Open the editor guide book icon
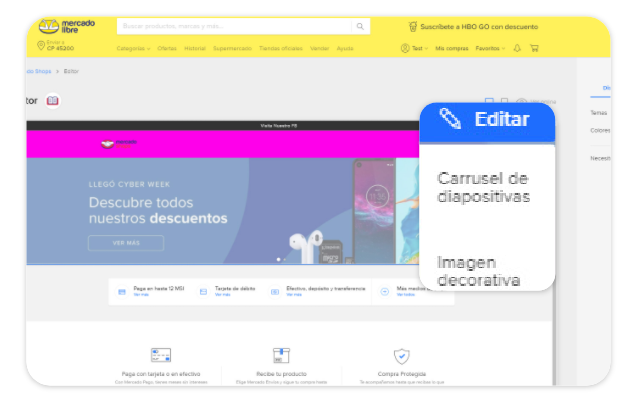This screenshot has width=637, height=402. [52, 100]
